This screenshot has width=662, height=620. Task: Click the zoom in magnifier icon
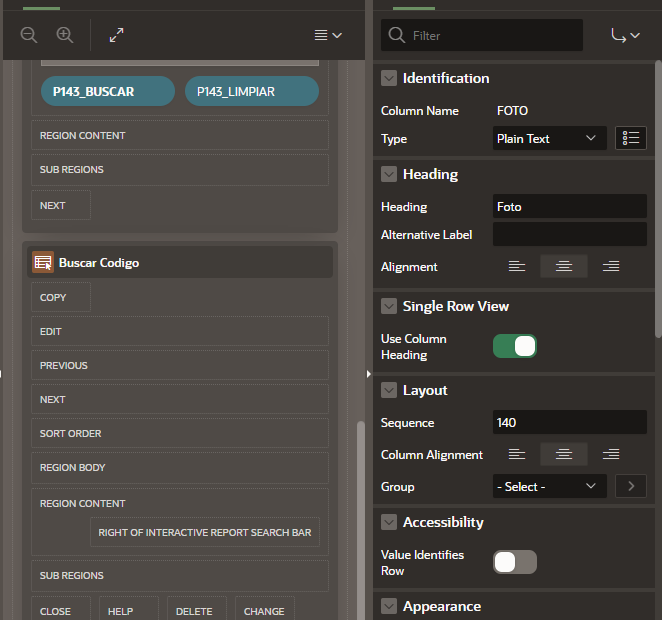[x=65, y=35]
